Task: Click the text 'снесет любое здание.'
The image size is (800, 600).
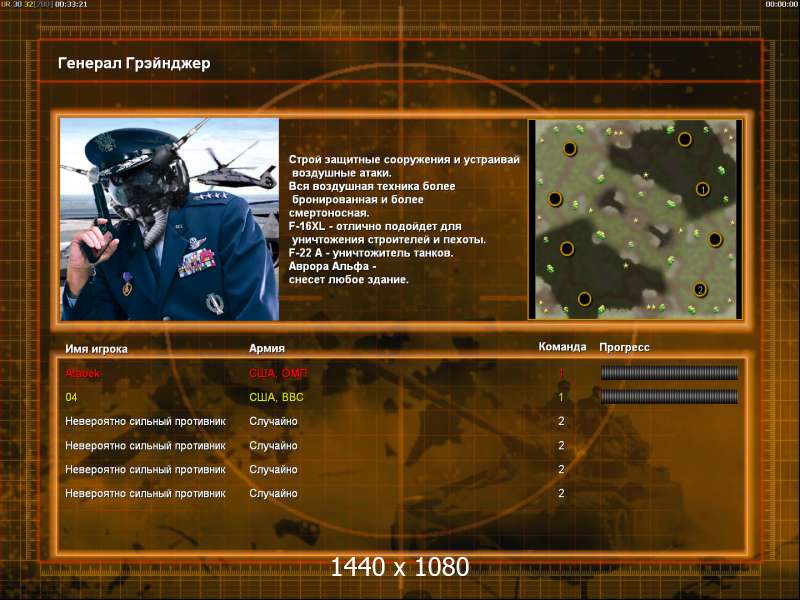Action: click(x=348, y=280)
